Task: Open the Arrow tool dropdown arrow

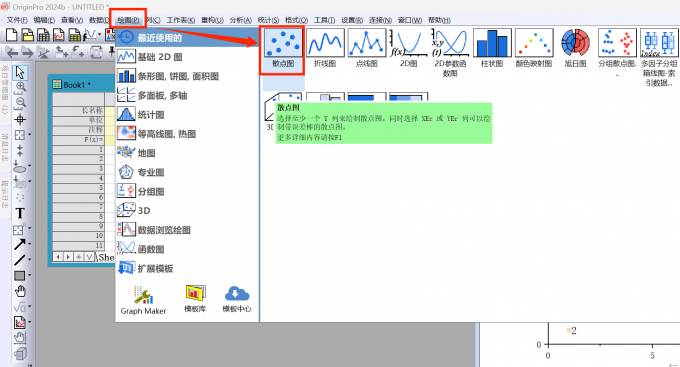Action: tap(29, 244)
